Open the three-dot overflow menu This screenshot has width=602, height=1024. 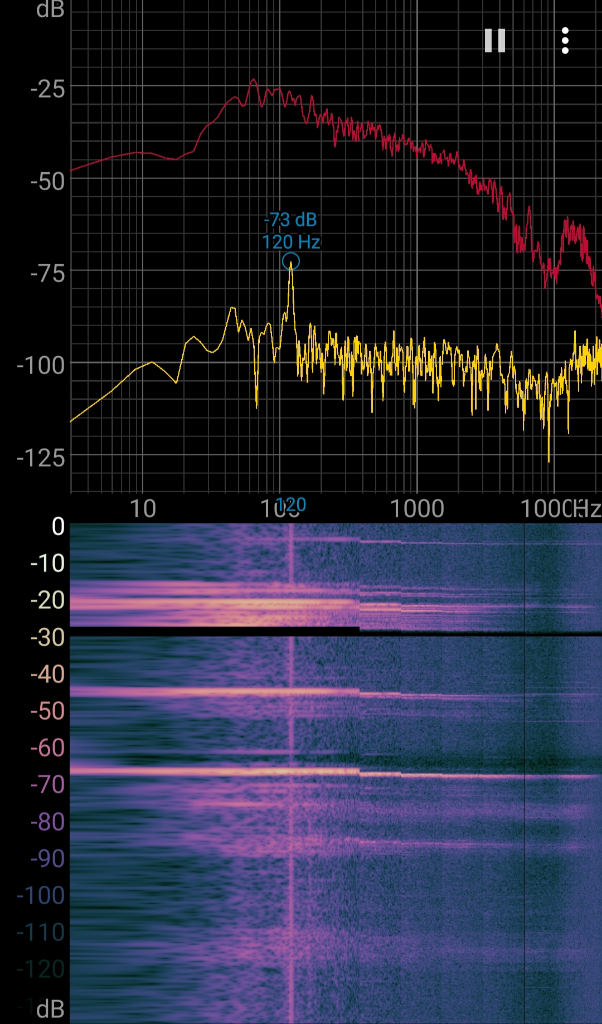pos(565,40)
